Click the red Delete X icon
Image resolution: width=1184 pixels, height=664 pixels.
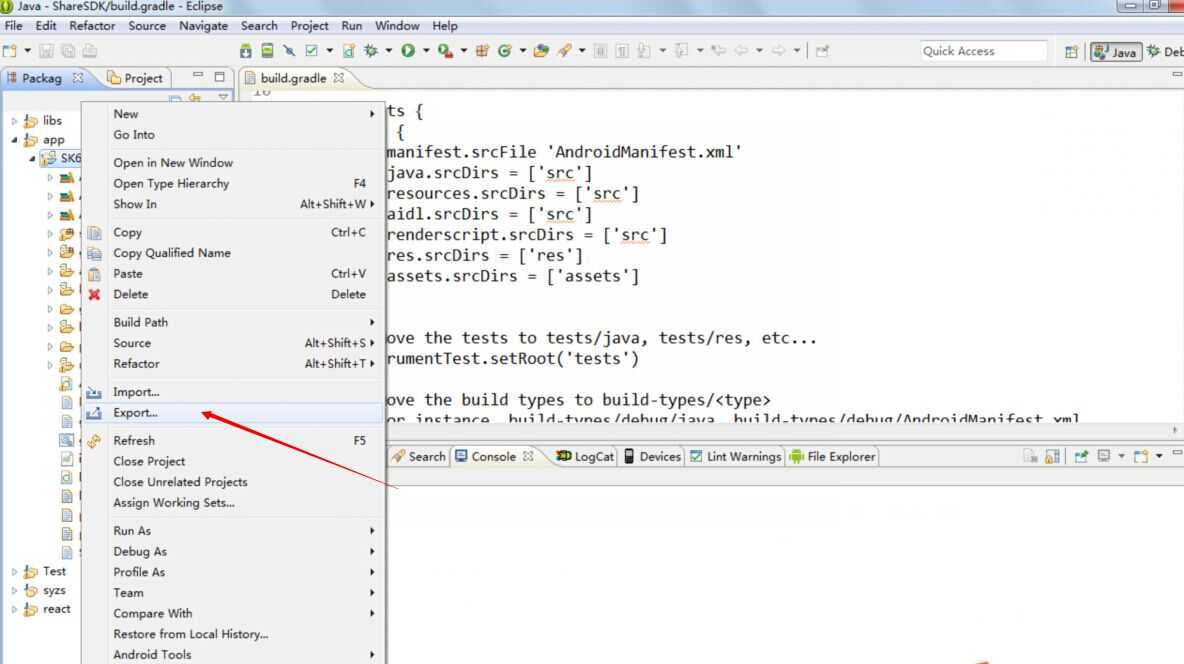94,295
